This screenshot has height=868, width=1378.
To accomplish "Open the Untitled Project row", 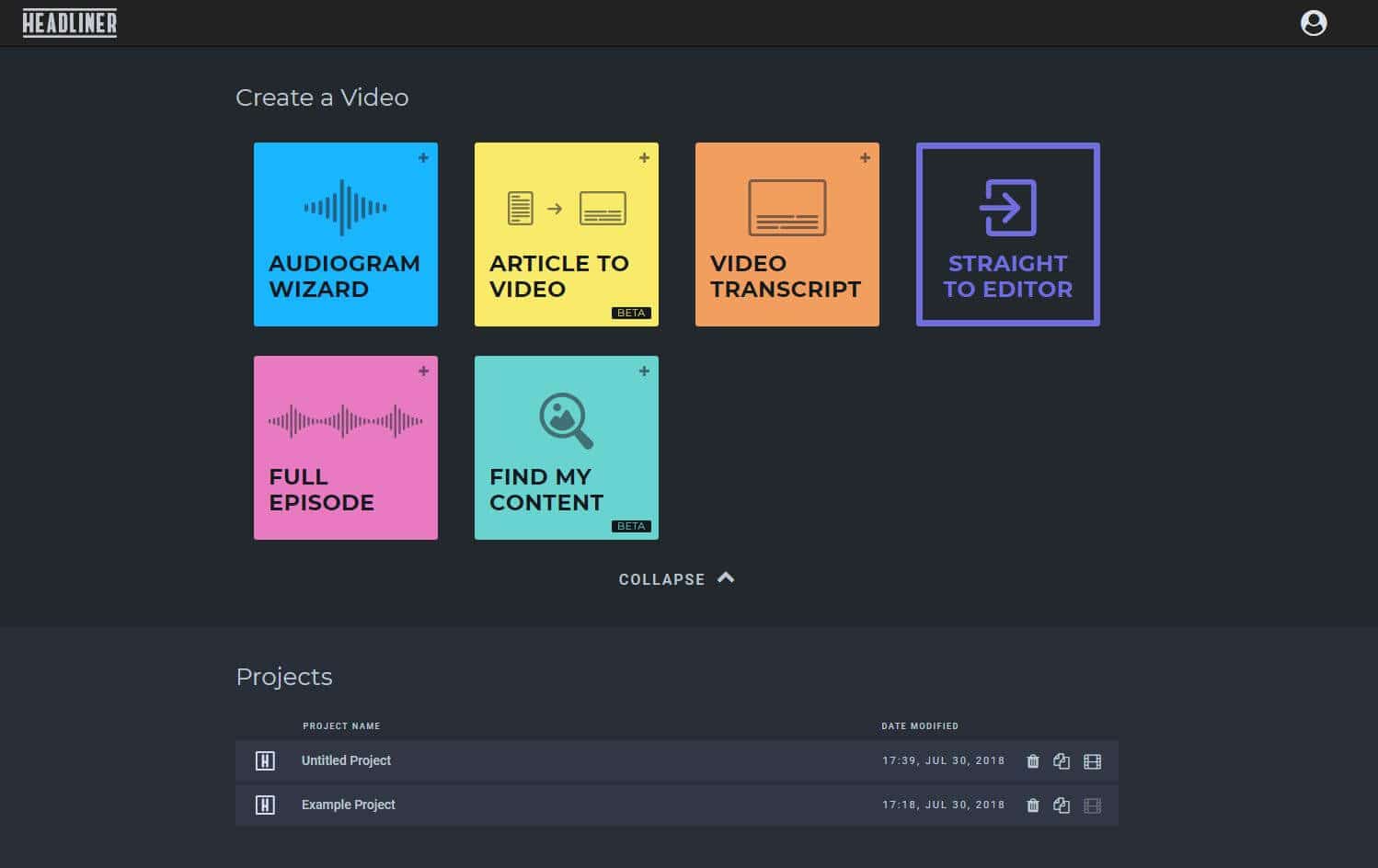I will click(677, 761).
